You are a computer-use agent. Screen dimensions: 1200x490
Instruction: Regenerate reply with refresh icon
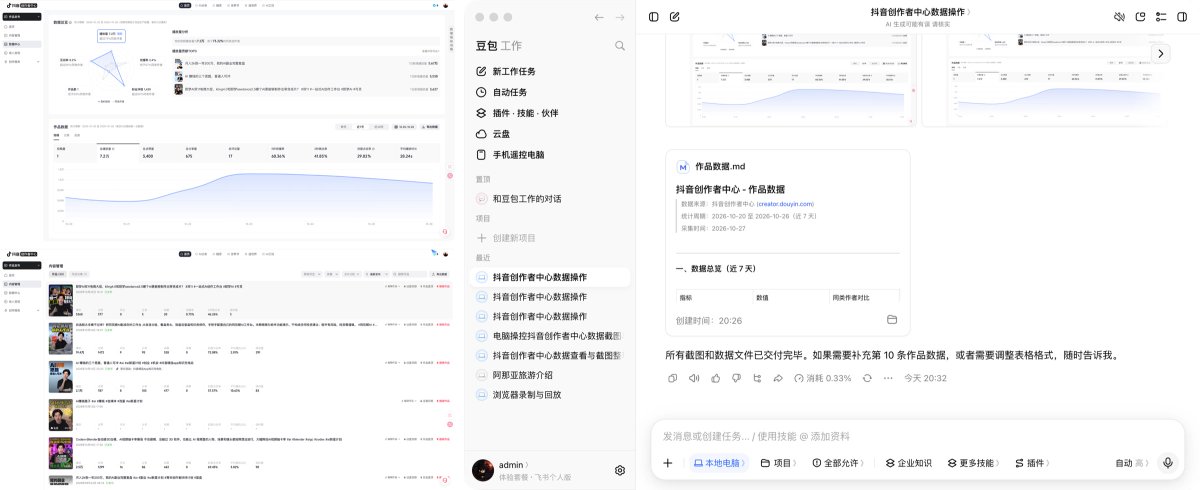click(866, 379)
